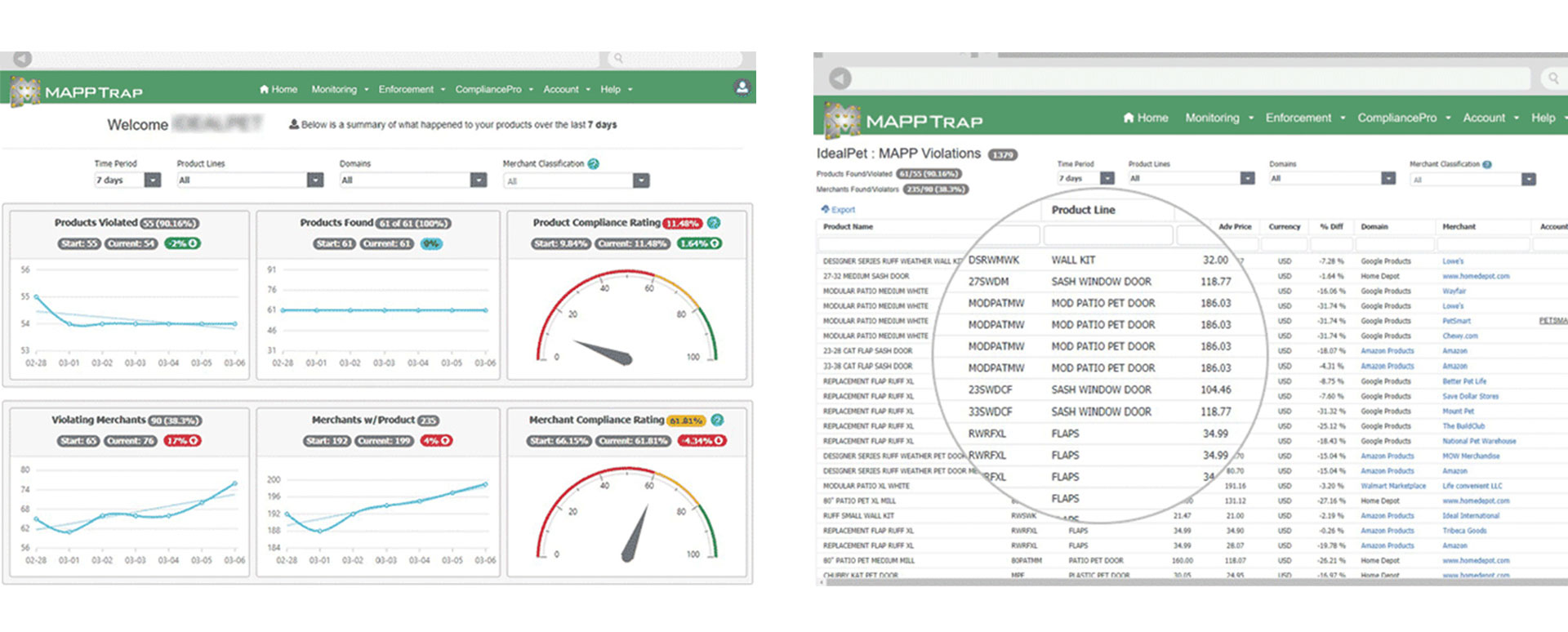Click the red -4.34% change badge
Screen dimensions: 1568x632
(x=702, y=441)
